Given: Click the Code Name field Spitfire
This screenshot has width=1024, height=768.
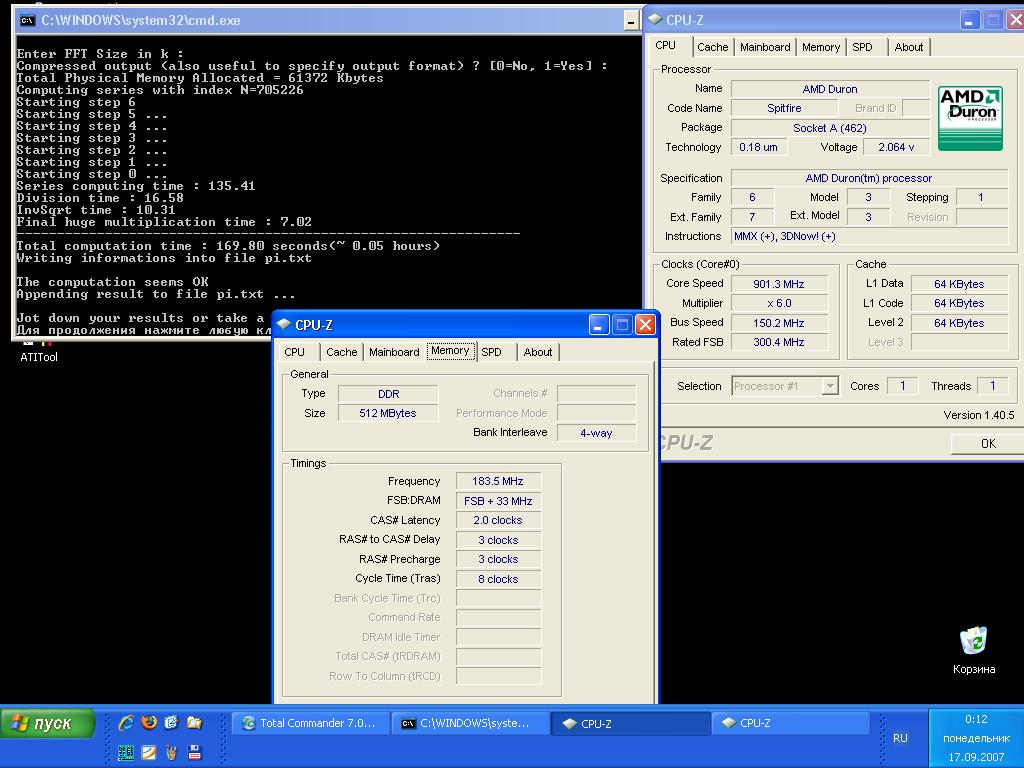Looking at the screenshot, I should click(x=784, y=108).
